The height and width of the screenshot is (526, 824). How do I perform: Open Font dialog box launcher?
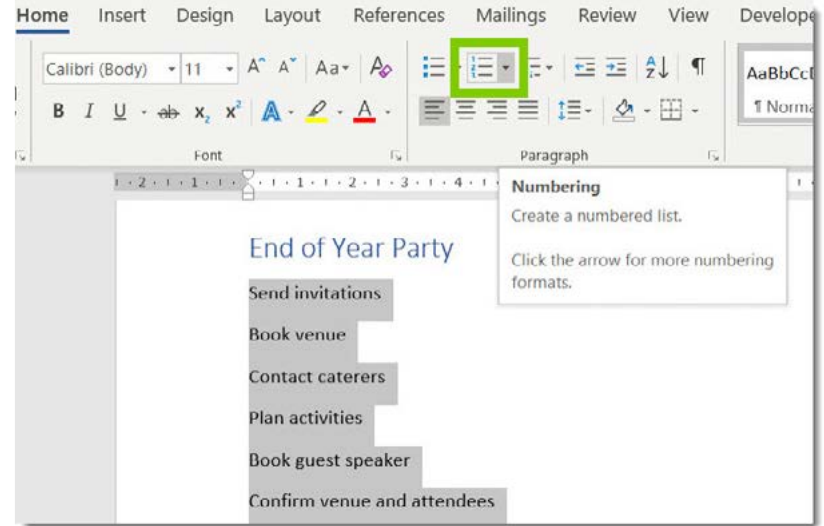pyautogui.click(x=396, y=156)
